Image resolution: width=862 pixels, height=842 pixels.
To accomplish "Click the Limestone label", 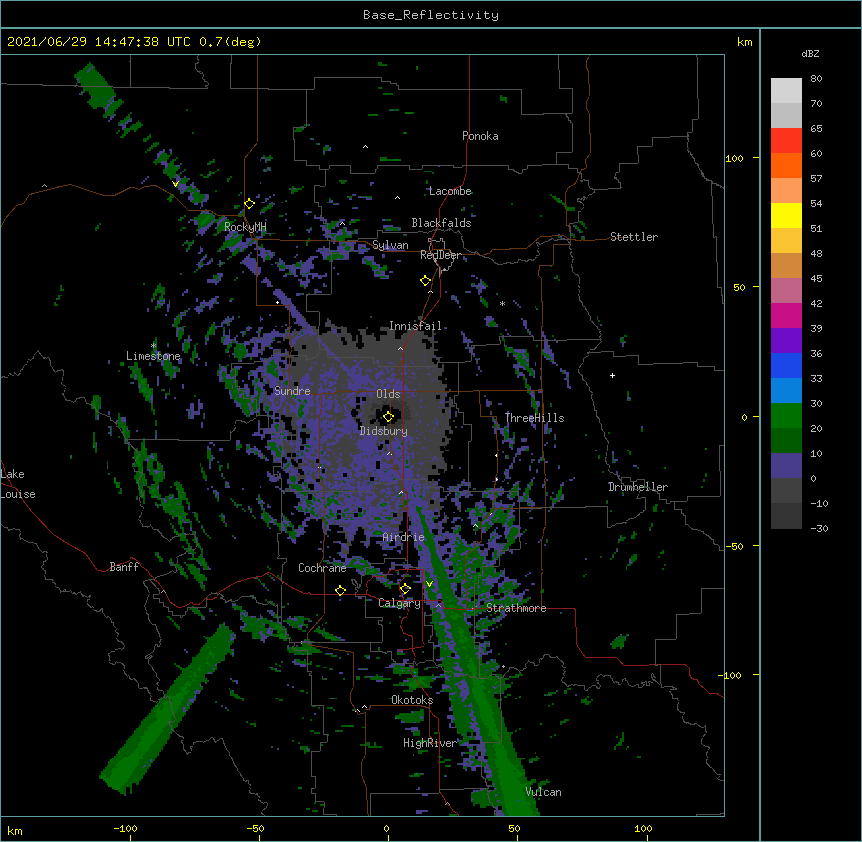I will 153,356.
